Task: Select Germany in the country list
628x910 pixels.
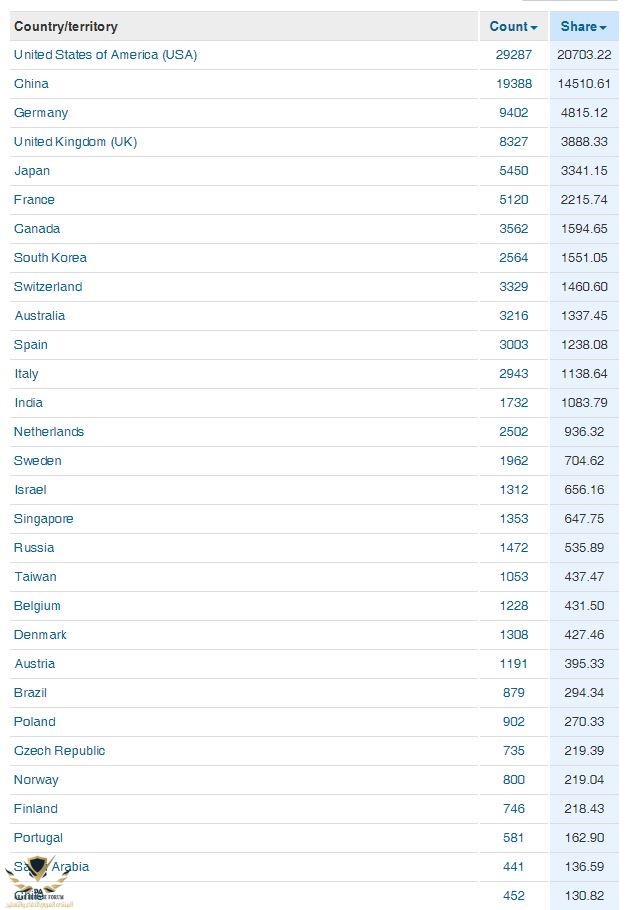Action: [41, 113]
